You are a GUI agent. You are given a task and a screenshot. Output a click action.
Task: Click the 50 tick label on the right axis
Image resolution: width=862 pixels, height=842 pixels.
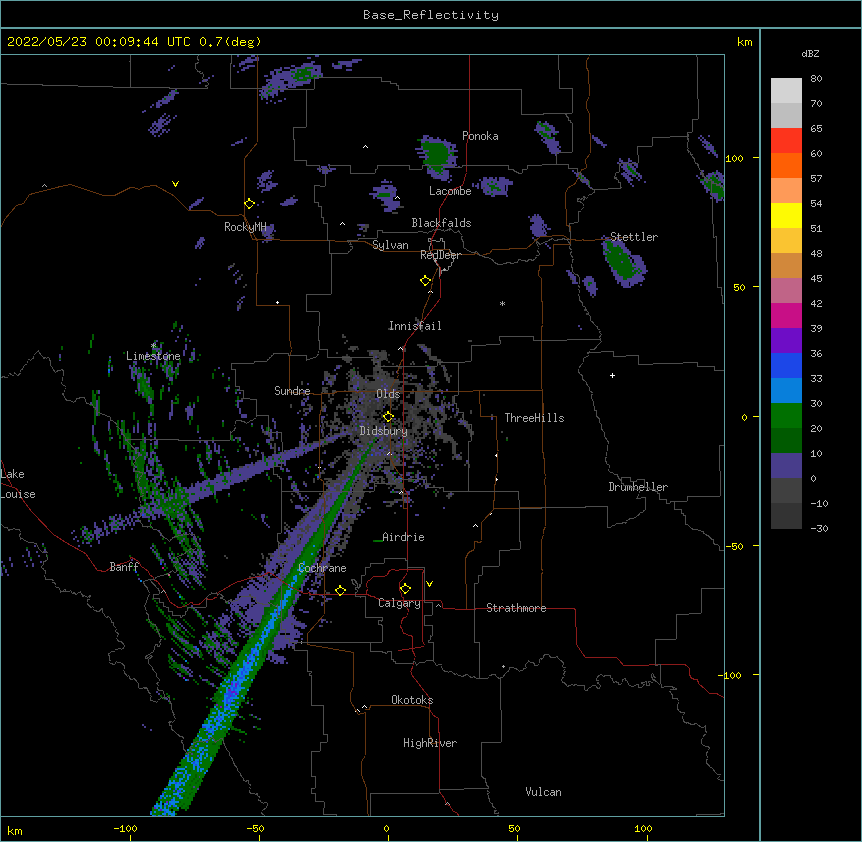(739, 287)
